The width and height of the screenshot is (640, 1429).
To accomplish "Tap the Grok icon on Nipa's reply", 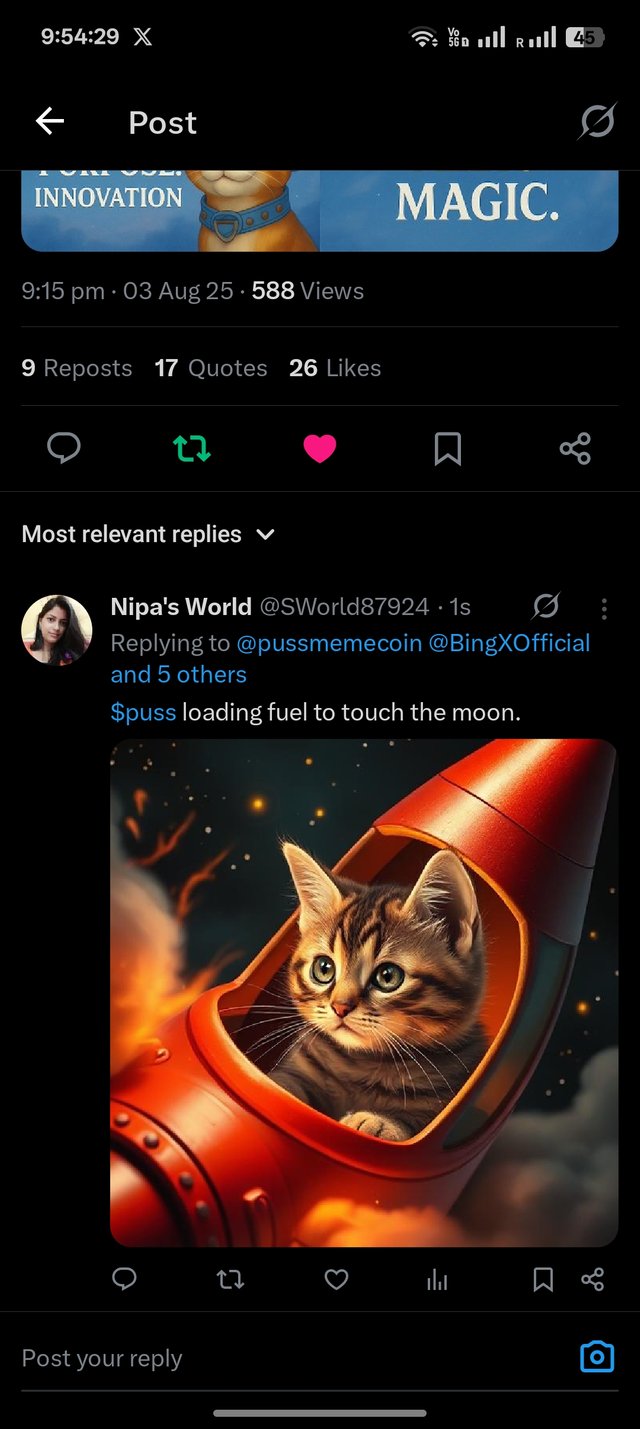I will point(546,606).
